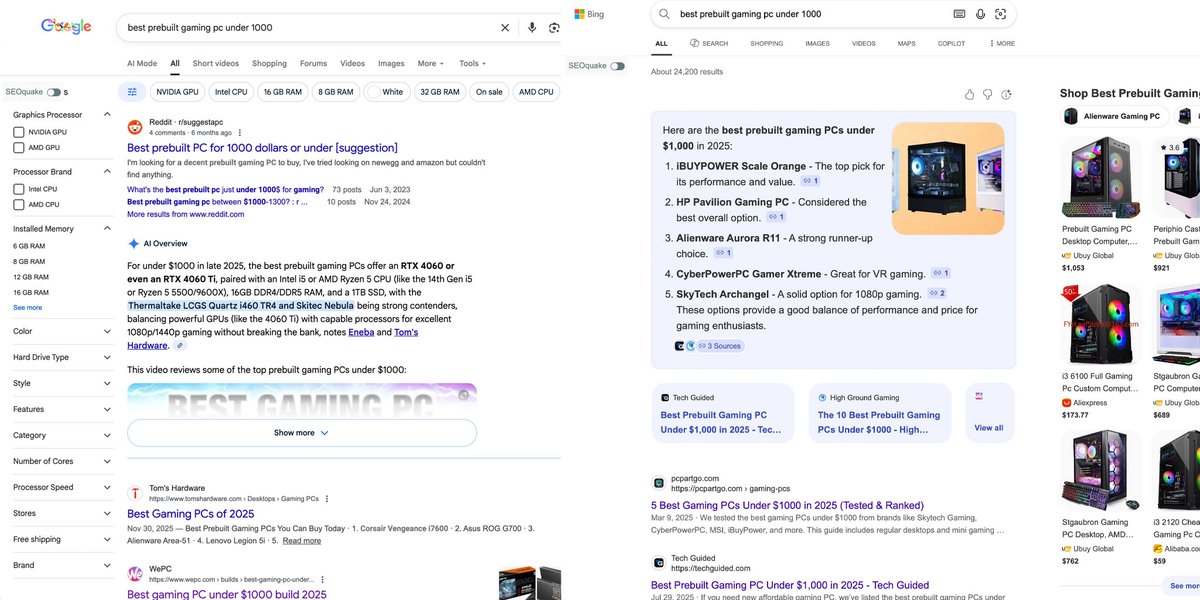The width and height of the screenshot is (1200, 600).
Task: Switch to Google AI Mode tab
Action: 142,63
